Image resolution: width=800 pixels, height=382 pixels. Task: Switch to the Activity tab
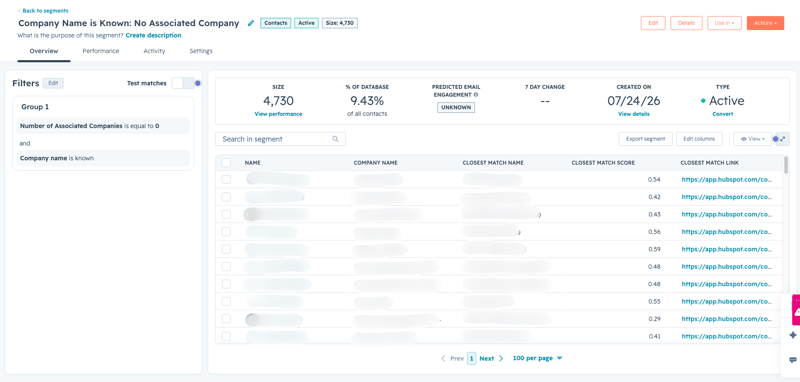pyautogui.click(x=154, y=51)
